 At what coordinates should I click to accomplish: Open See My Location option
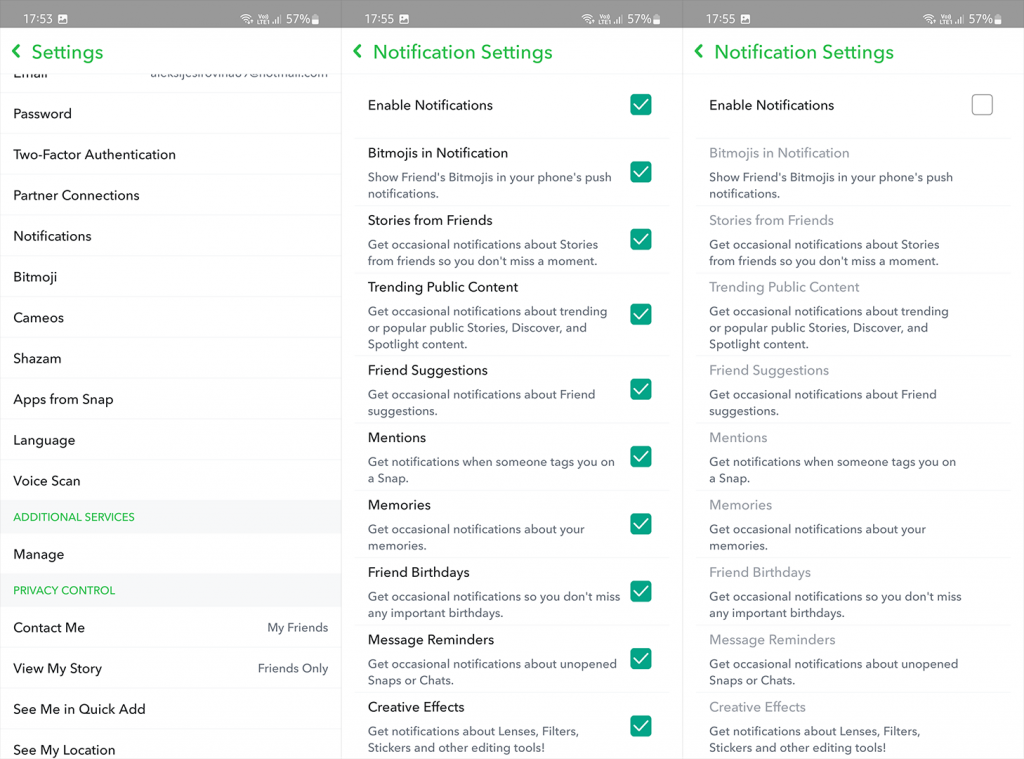pyautogui.click(x=170, y=745)
